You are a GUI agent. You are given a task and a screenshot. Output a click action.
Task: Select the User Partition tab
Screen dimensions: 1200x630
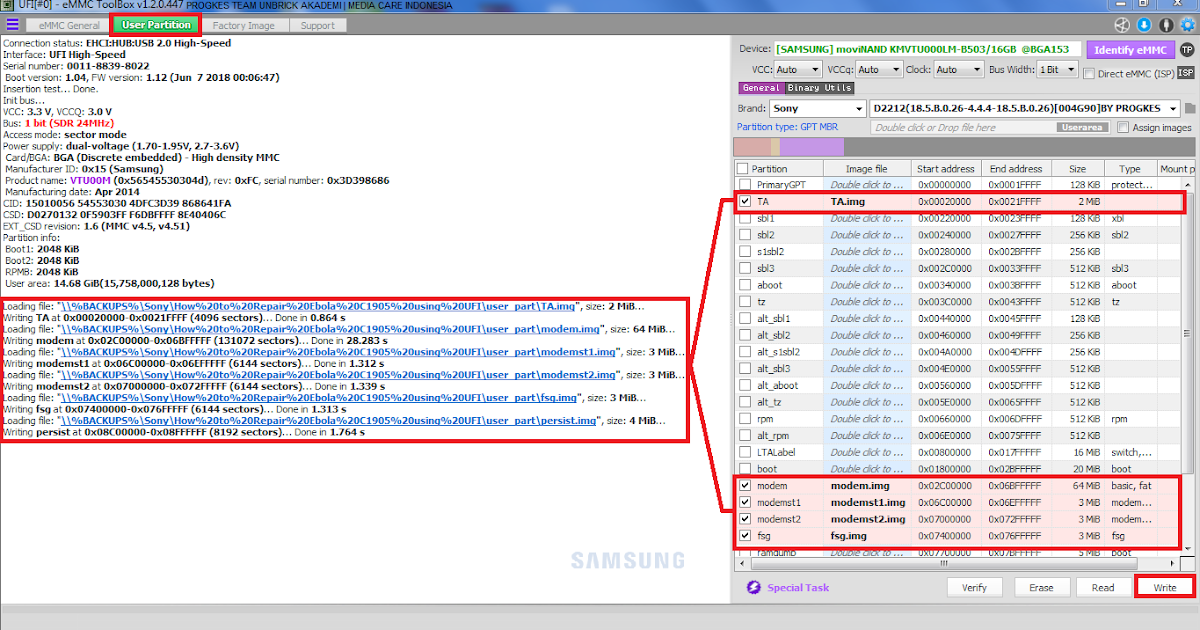point(156,25)
